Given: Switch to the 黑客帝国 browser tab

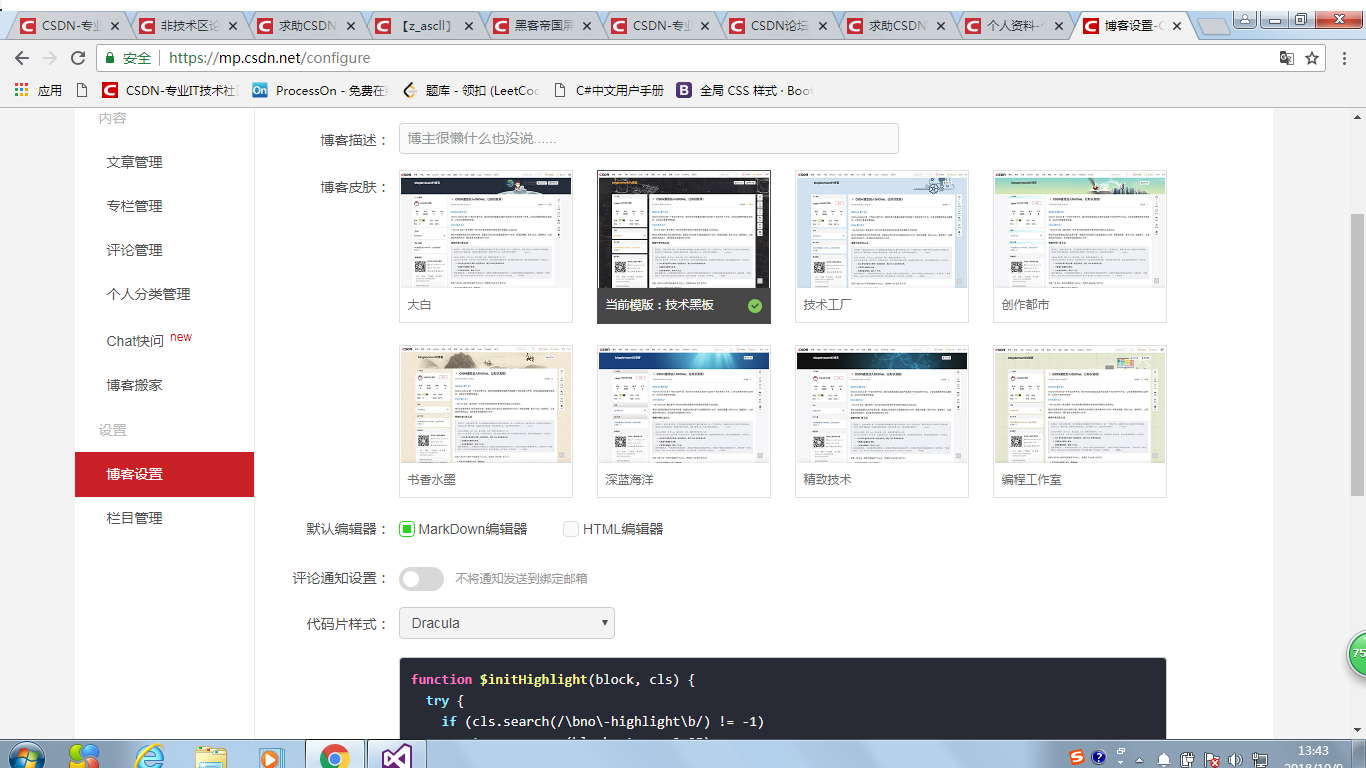Looking at the screenshot, I should 541,27.
